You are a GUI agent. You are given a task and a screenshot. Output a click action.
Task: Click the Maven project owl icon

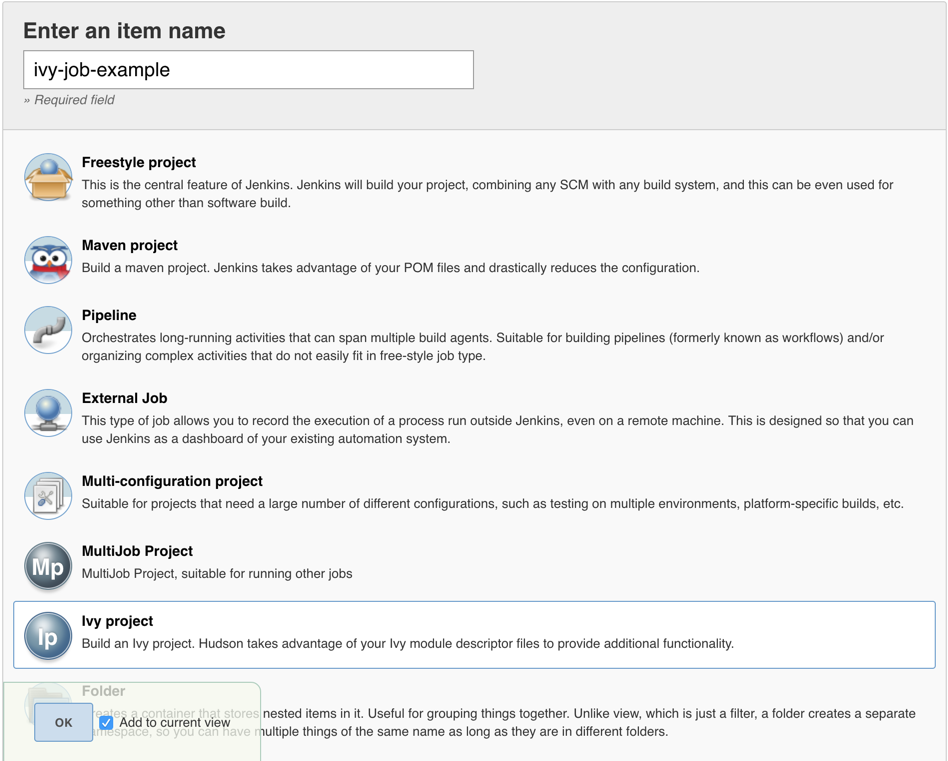point(48,261)
